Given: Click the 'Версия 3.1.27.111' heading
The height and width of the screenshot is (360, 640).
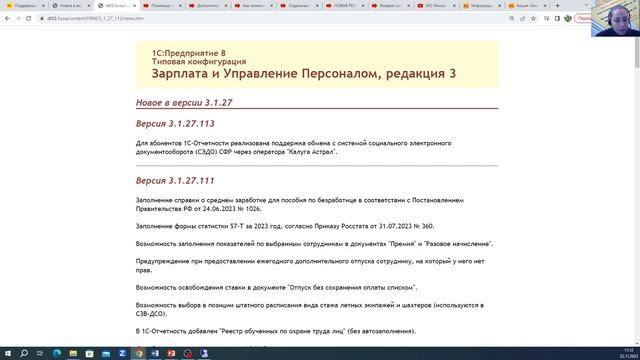Looking at the screenshot, I should [x=175, y=180].
